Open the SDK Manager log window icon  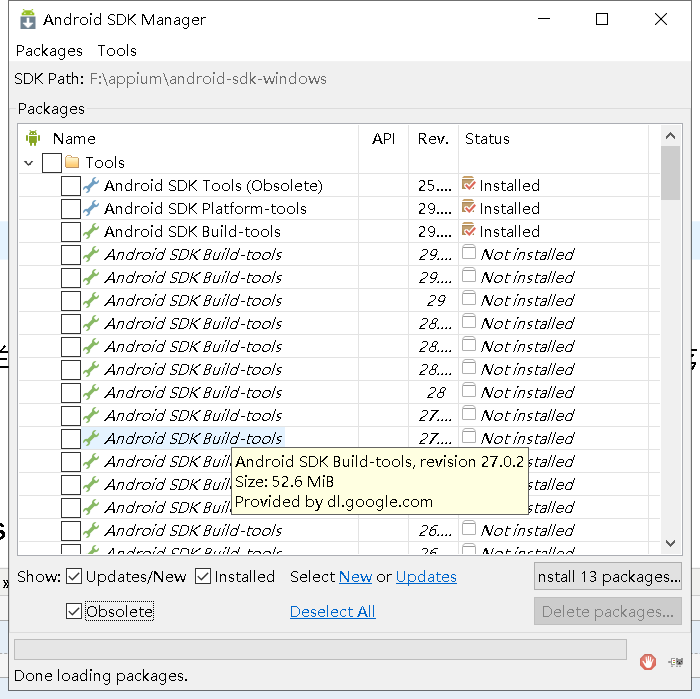677,661
